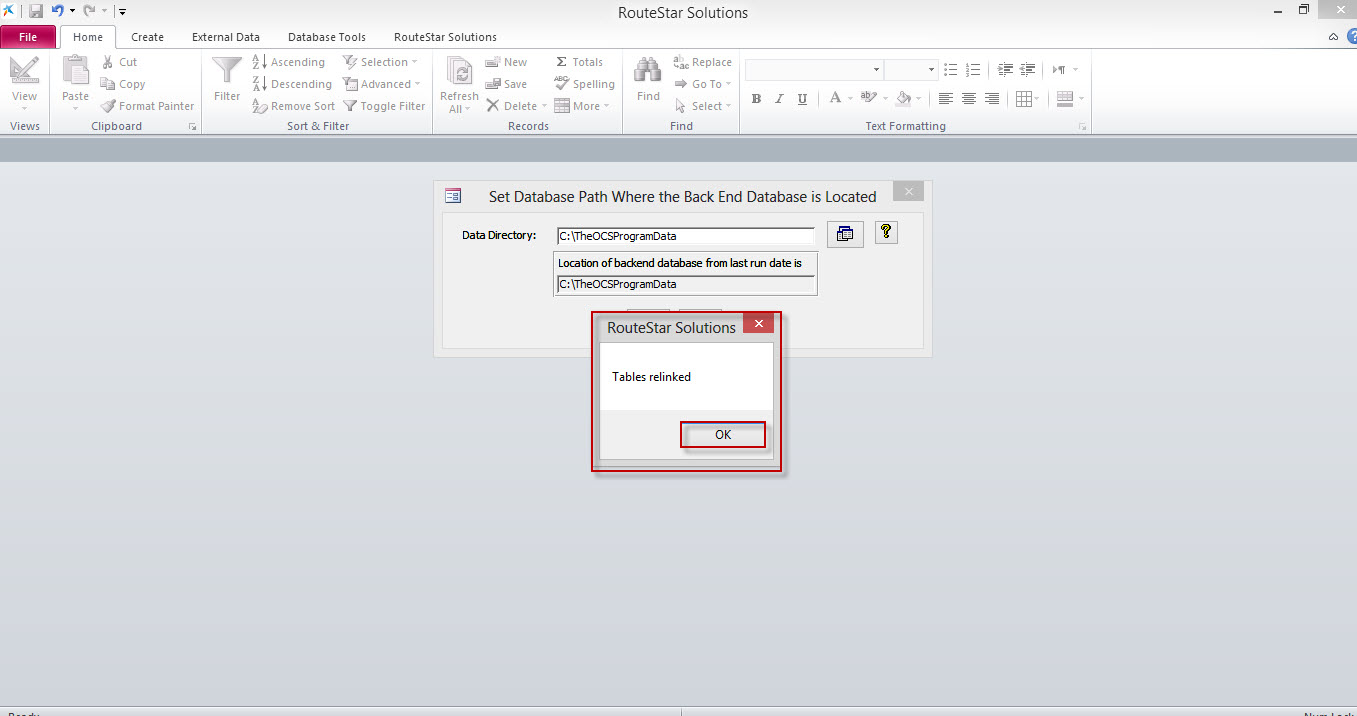Apply numbered list formatting

click(973, 70)
